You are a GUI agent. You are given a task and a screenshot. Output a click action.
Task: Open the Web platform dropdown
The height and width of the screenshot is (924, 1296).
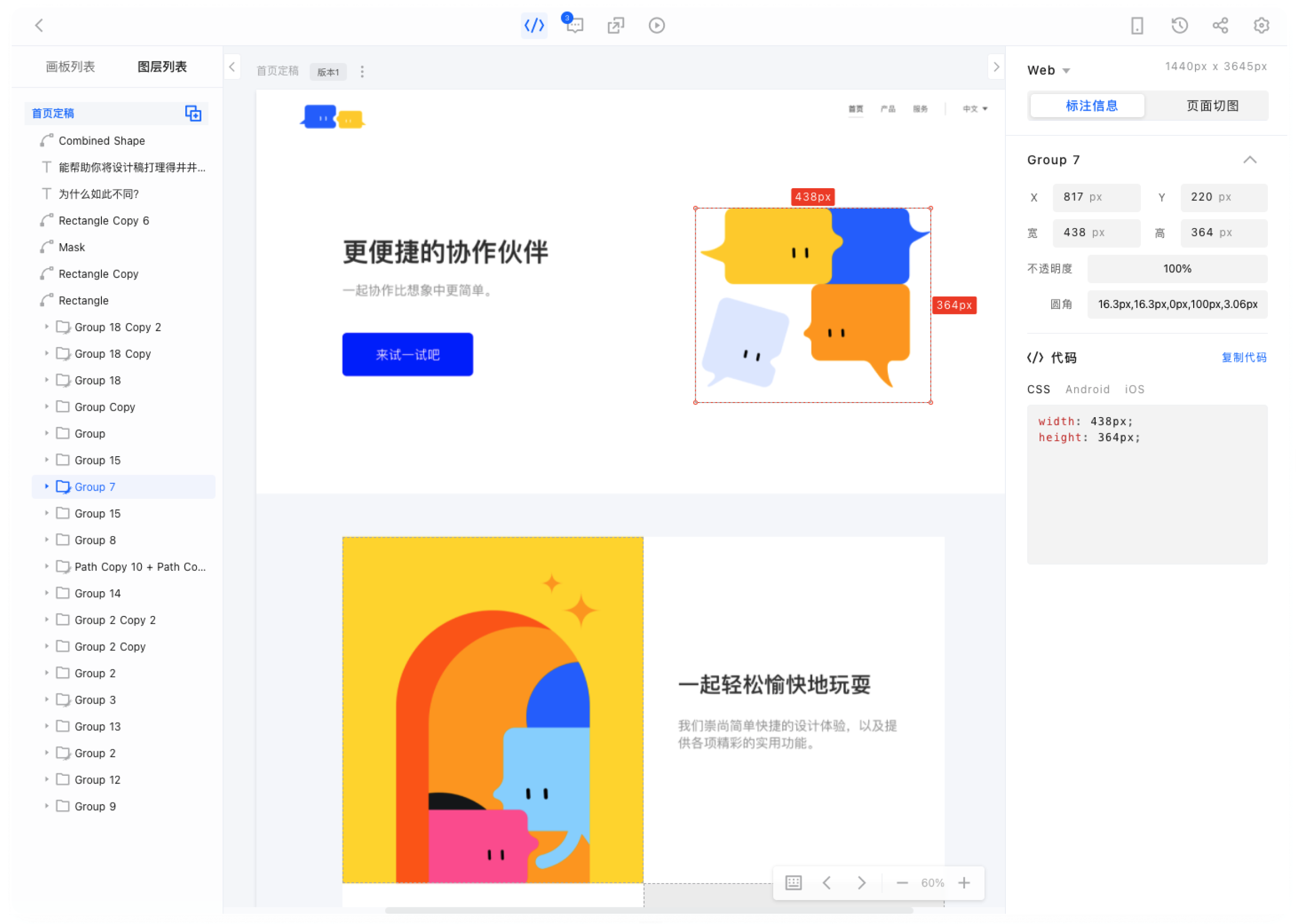(x=1048, y=71)
